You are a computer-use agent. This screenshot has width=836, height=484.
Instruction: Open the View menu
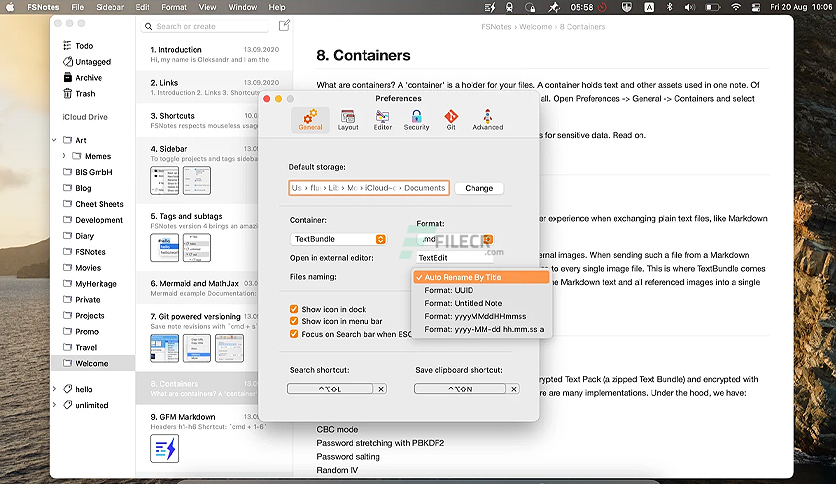[207, 7]
